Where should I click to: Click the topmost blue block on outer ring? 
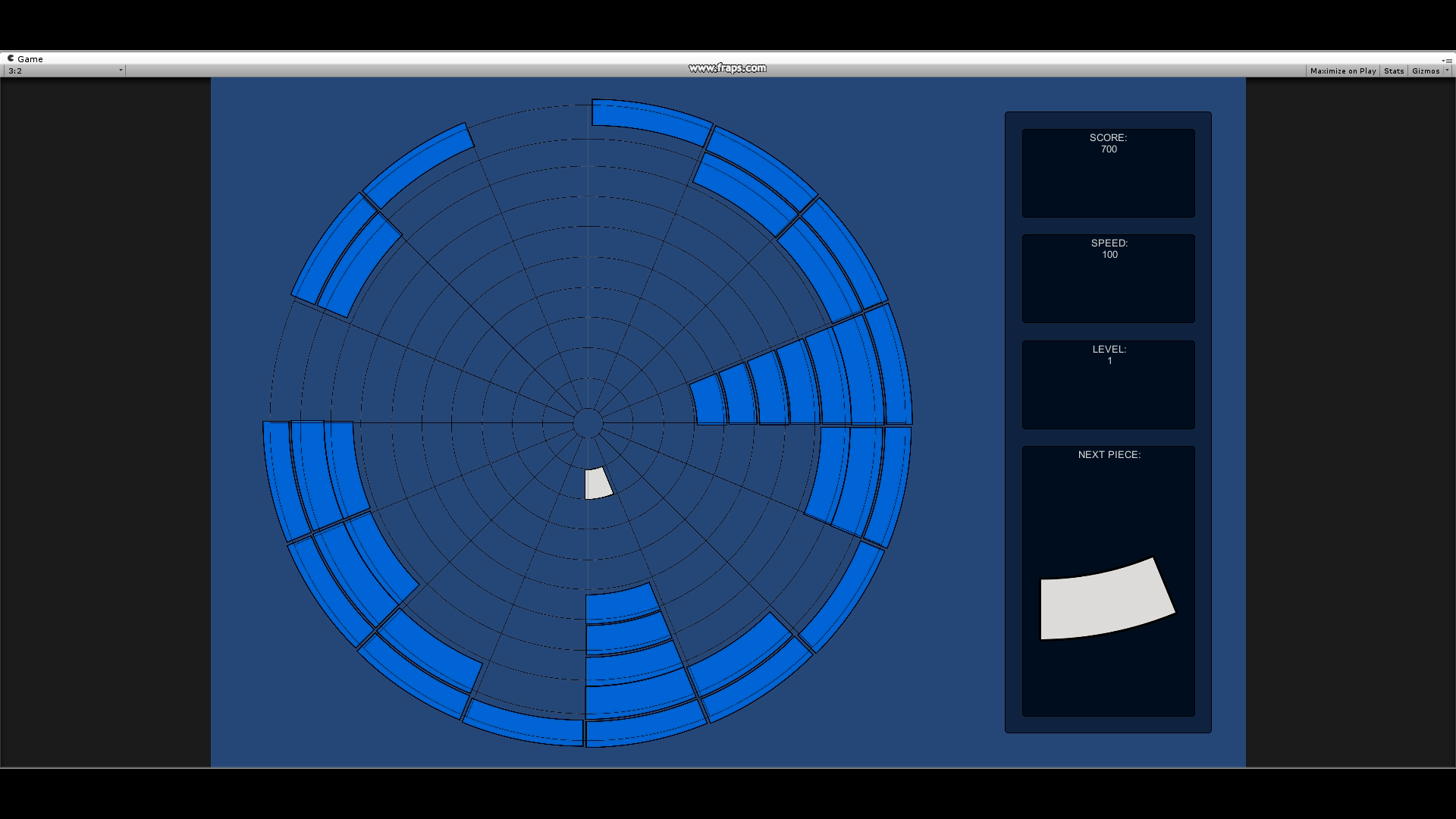point(651,119)
